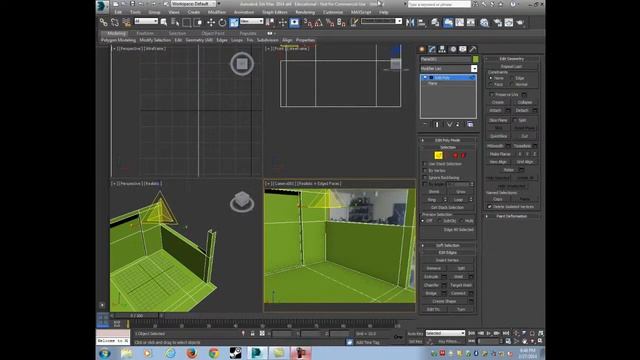Click the Select and Scale tool

(234, 22)
